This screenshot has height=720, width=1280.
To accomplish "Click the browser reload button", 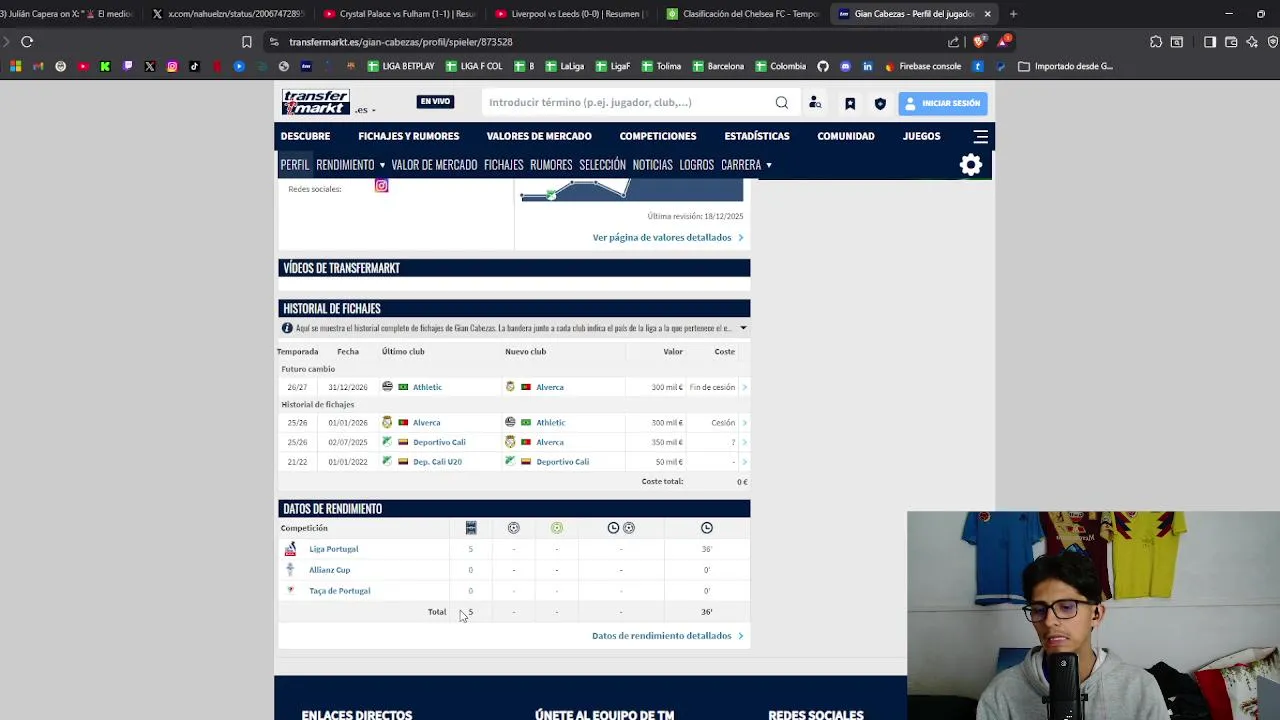I will pyautogui.click(x=27, y=42).
